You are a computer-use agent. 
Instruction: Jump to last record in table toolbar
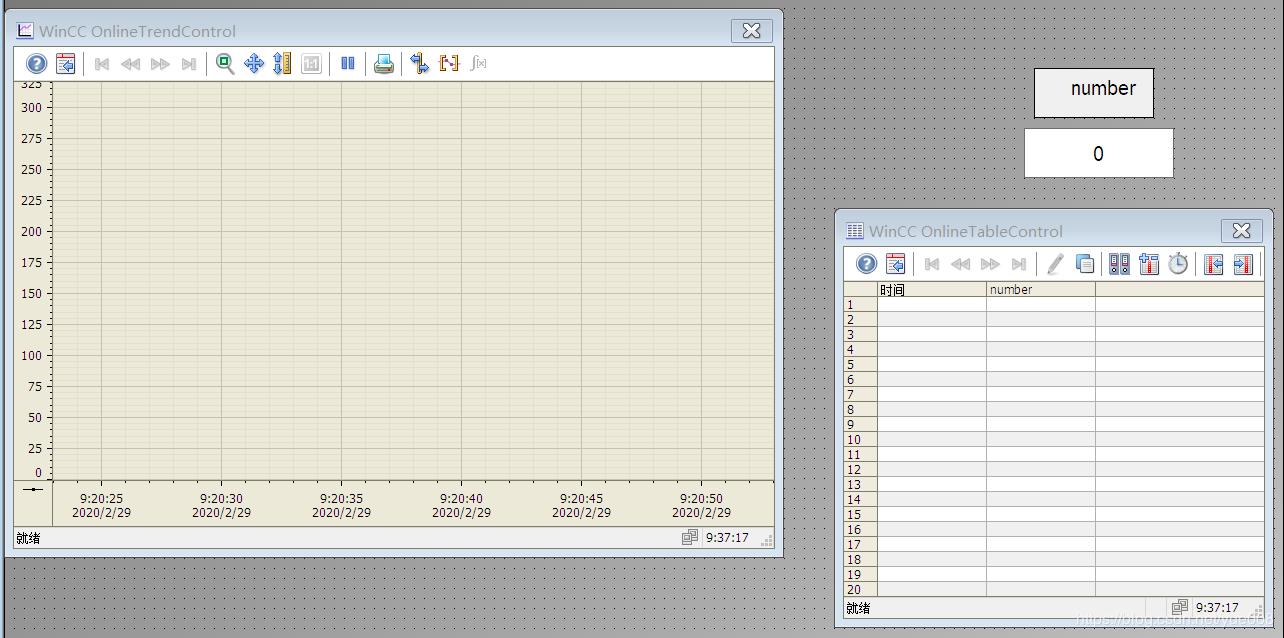pos(1018,264)
